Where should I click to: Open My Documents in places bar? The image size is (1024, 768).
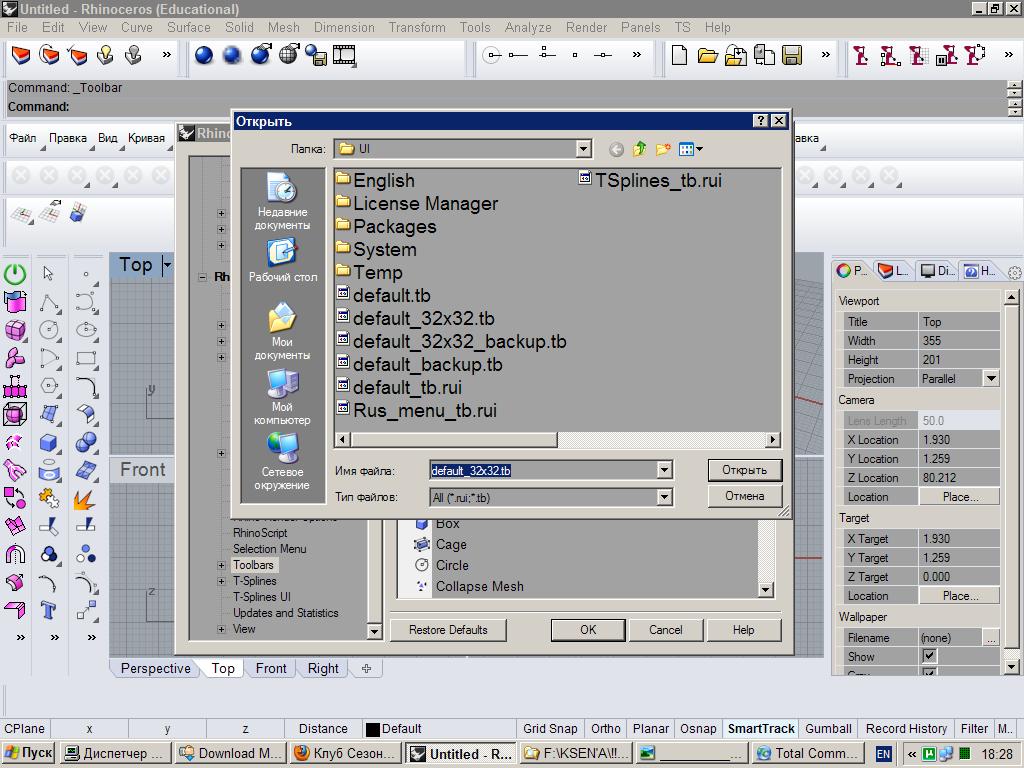pos(282,331)
